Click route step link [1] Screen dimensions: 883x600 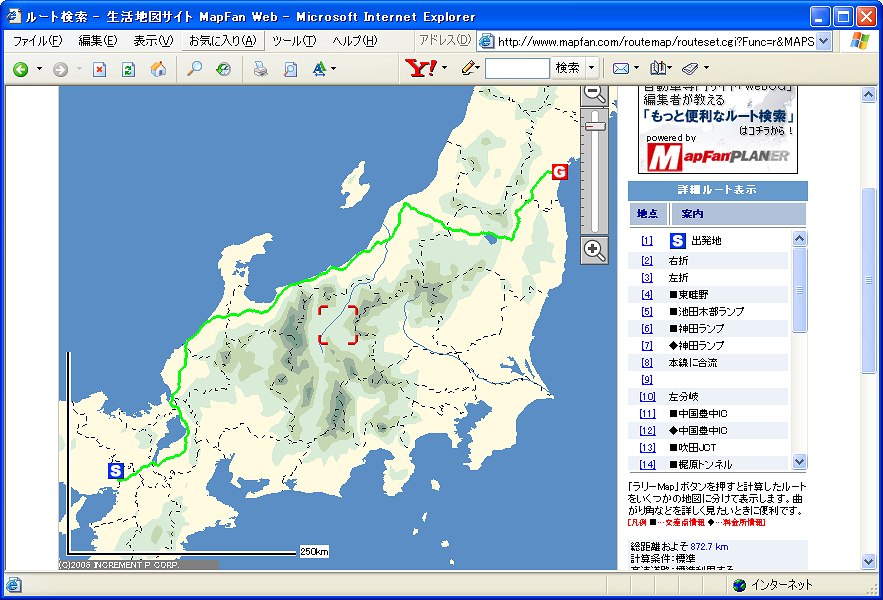[646, 241]
